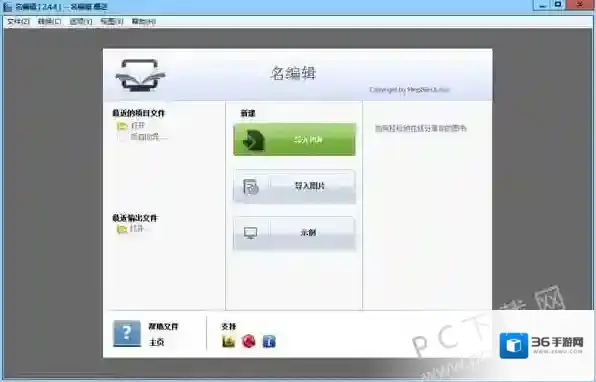The height and width of the screenshot is (382, 596).
Task: Click the green PDF arrow icon
Action: (x=253, y=140)
